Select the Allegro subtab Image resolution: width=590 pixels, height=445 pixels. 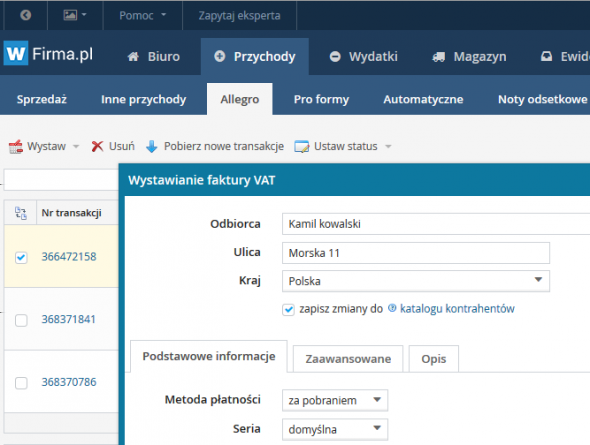[240, 99]
